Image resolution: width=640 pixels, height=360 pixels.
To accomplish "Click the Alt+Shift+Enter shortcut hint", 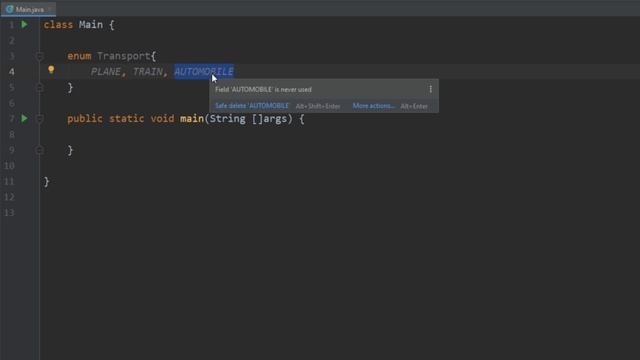I will [318, 106].
